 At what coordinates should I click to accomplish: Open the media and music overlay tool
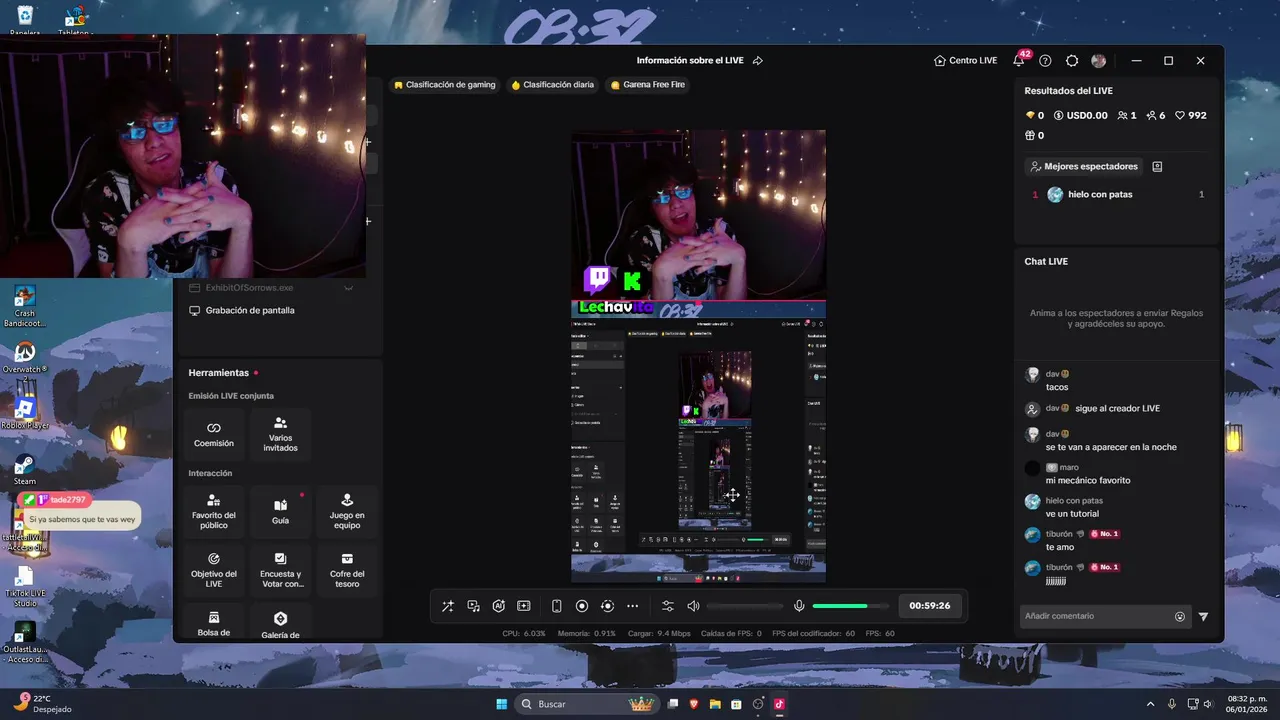coord(473,606)
